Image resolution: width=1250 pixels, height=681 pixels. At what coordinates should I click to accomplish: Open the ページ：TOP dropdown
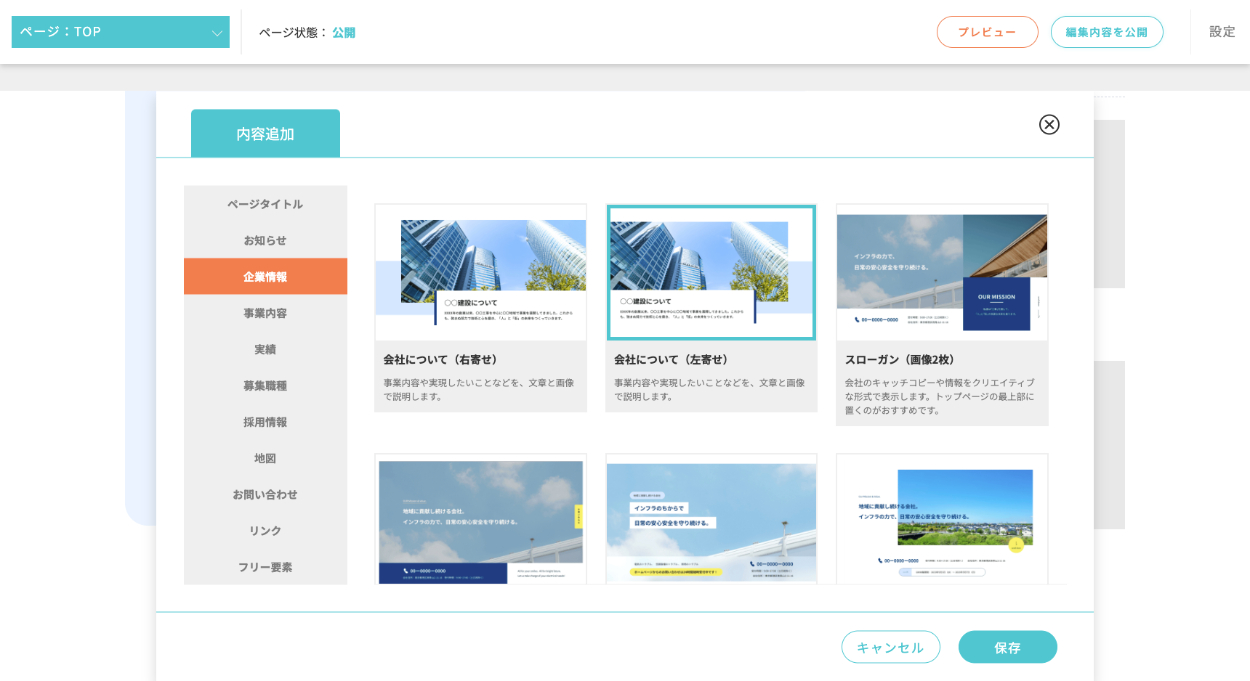(121, 32)
